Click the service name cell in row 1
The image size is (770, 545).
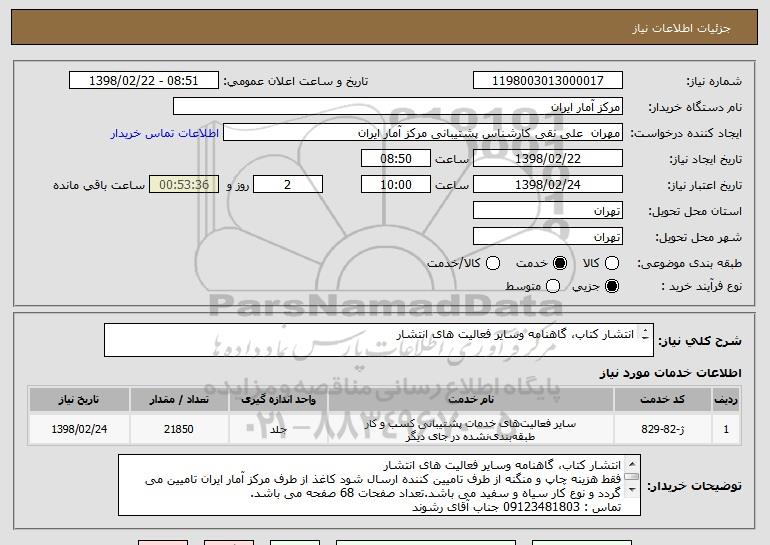click(x=470, y=430)
